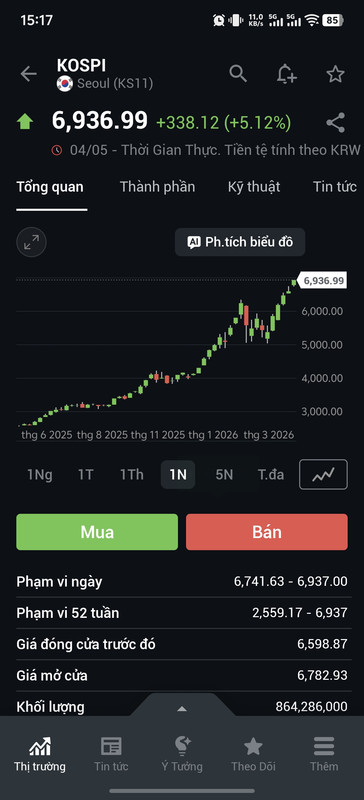The height and width of the screenshot is (800, 364).
Task: Open the Ý Tưởng bottom tab
Action: coord(182,753)
